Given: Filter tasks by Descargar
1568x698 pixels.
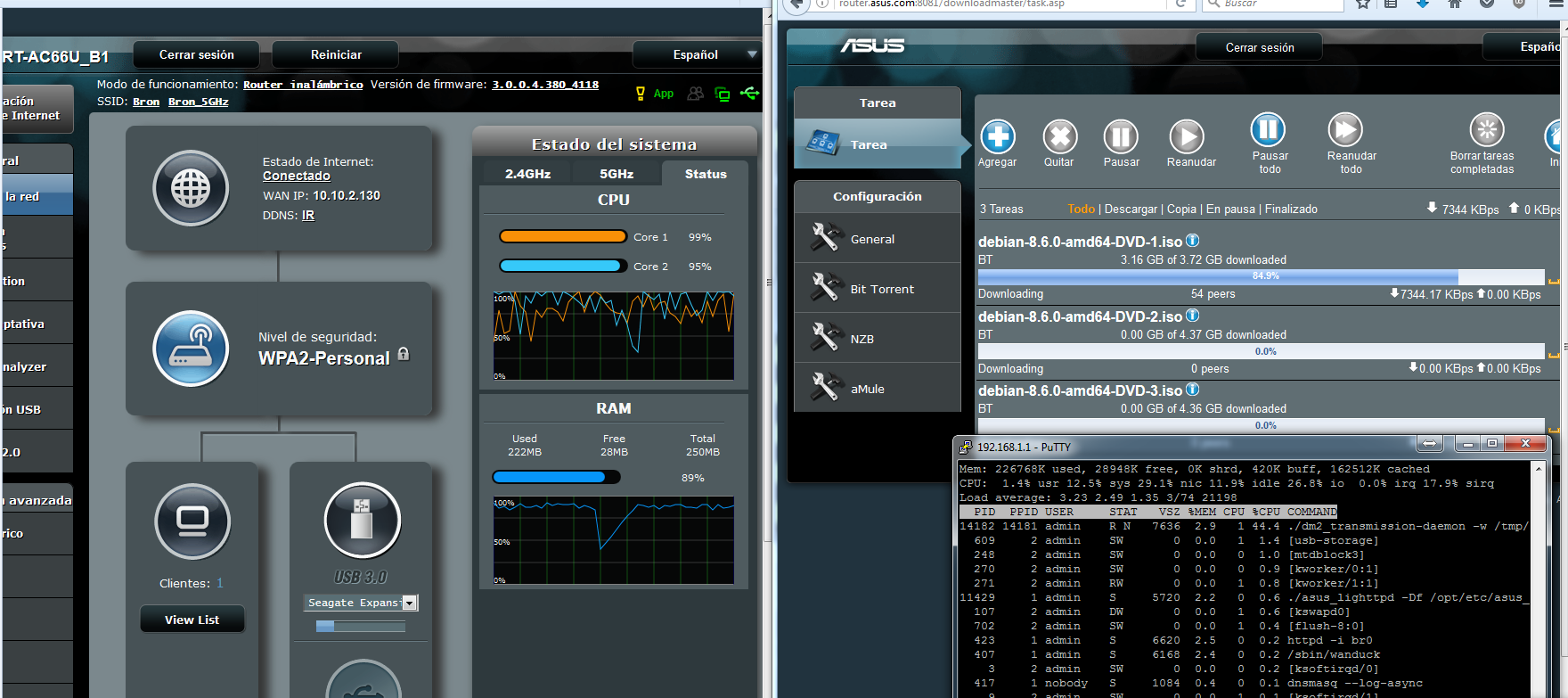Looking at the screenshot, I should click(x=1131, y=209).
